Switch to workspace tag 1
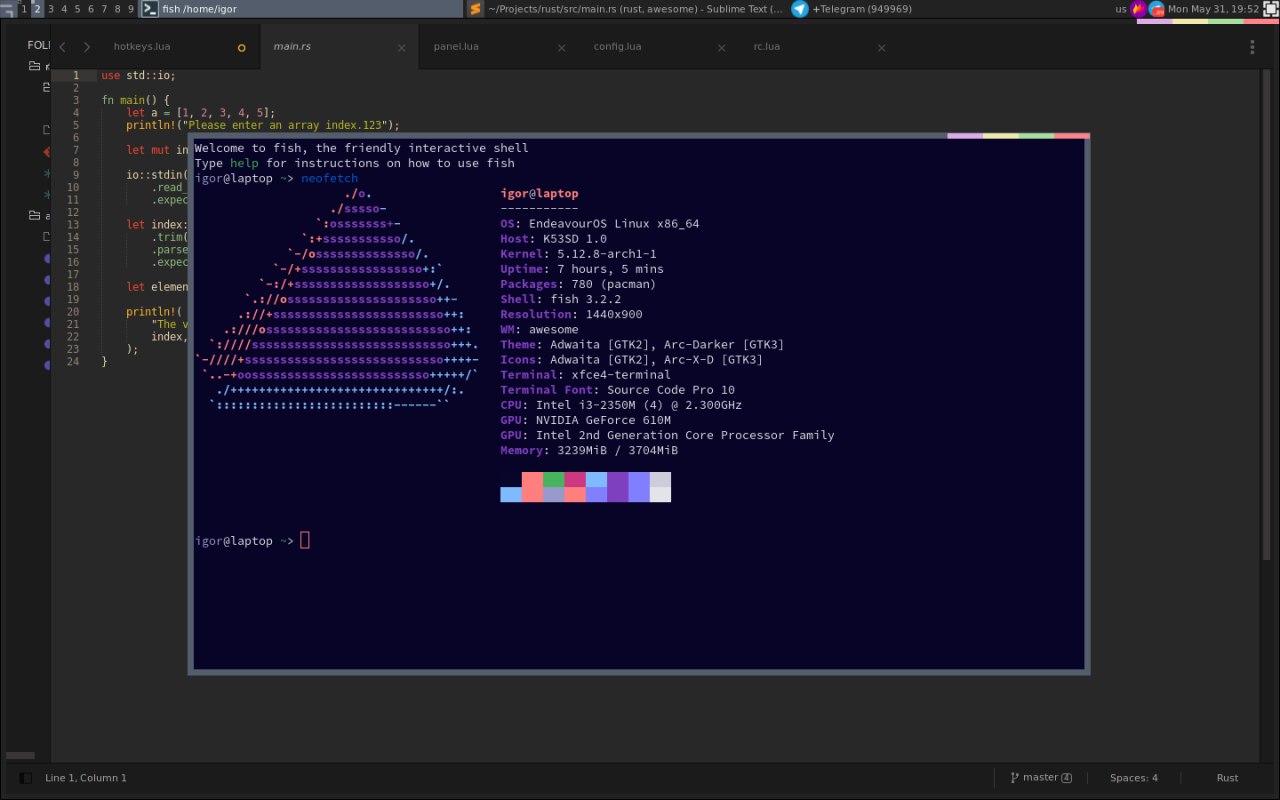1280x800 pixels. [24, 9]
